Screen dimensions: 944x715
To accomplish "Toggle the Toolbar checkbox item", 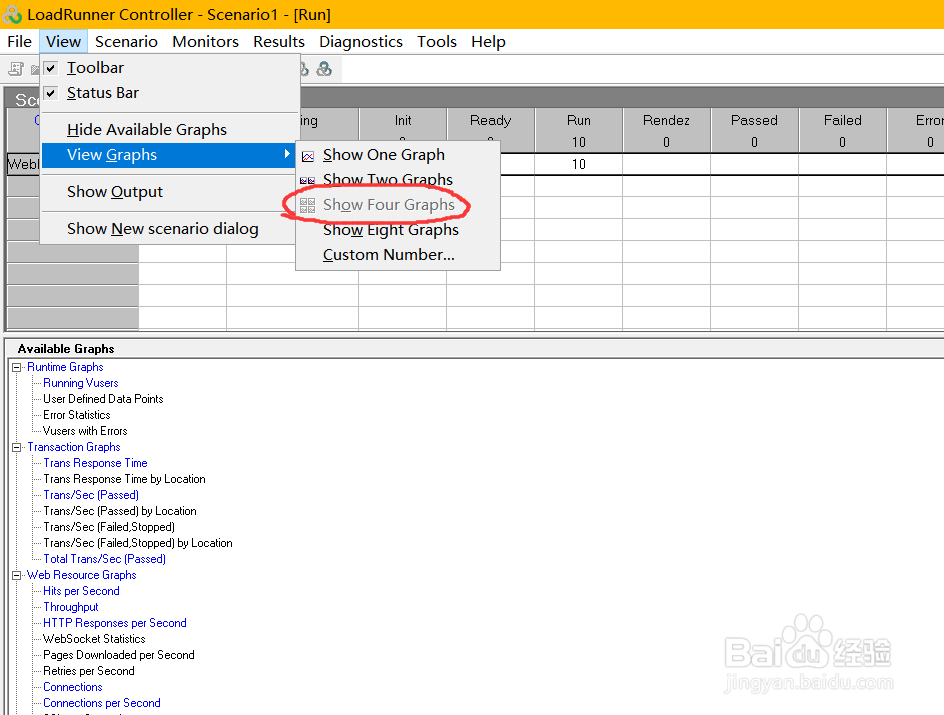I will tap(170, 68).
